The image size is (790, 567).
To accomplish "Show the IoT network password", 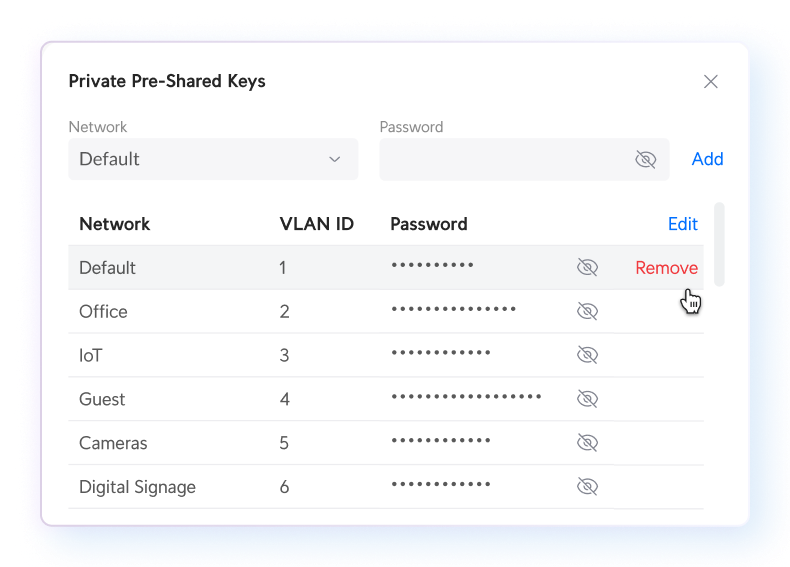I will tap(587, 355).
